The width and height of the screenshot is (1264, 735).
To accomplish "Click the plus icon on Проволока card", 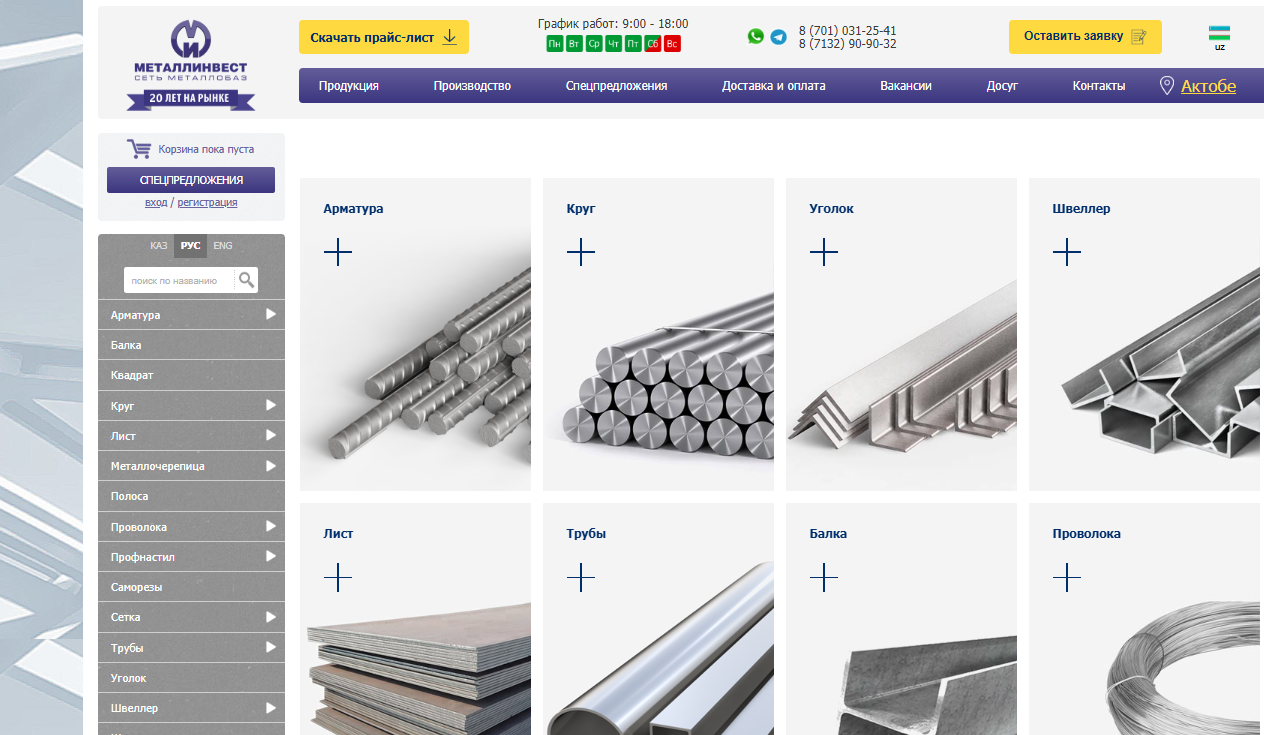I will (x=1067, y=577).
